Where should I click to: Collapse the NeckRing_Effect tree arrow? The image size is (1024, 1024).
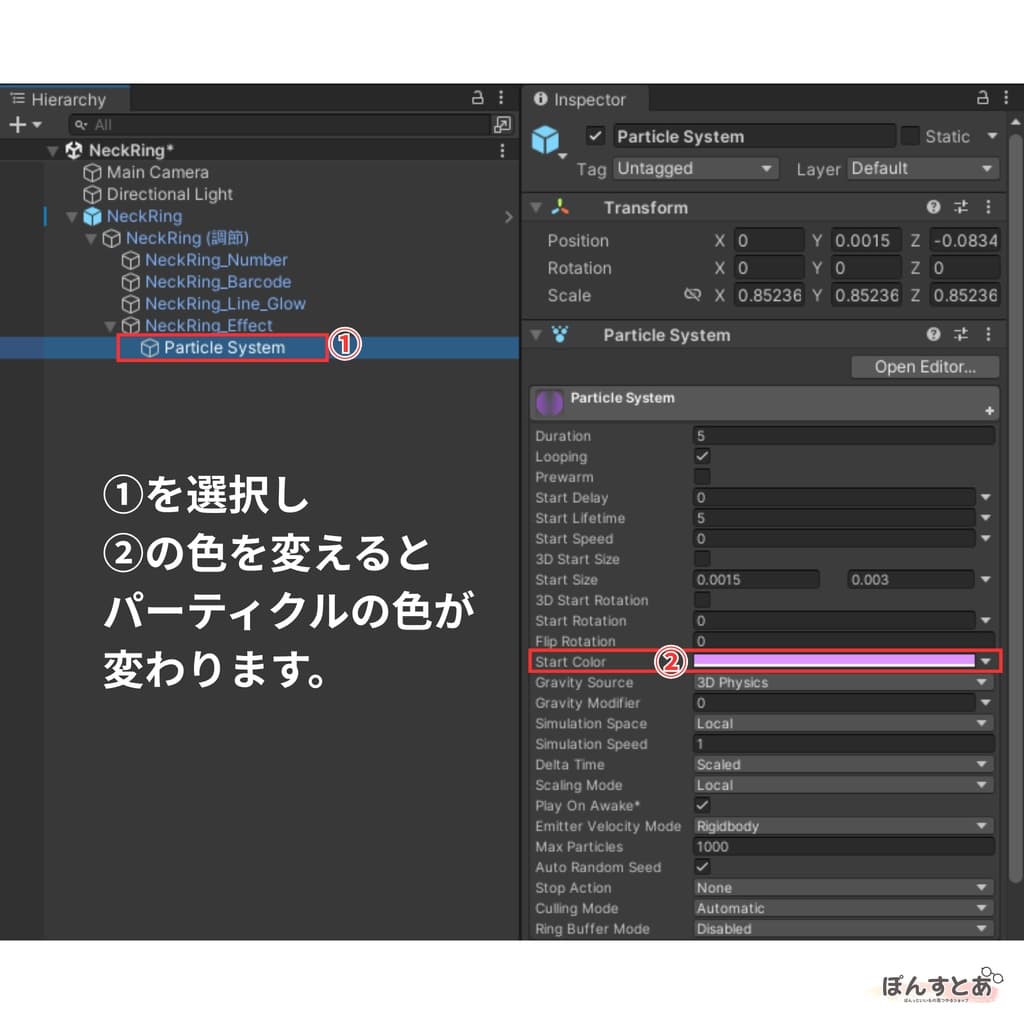[110, 325]
